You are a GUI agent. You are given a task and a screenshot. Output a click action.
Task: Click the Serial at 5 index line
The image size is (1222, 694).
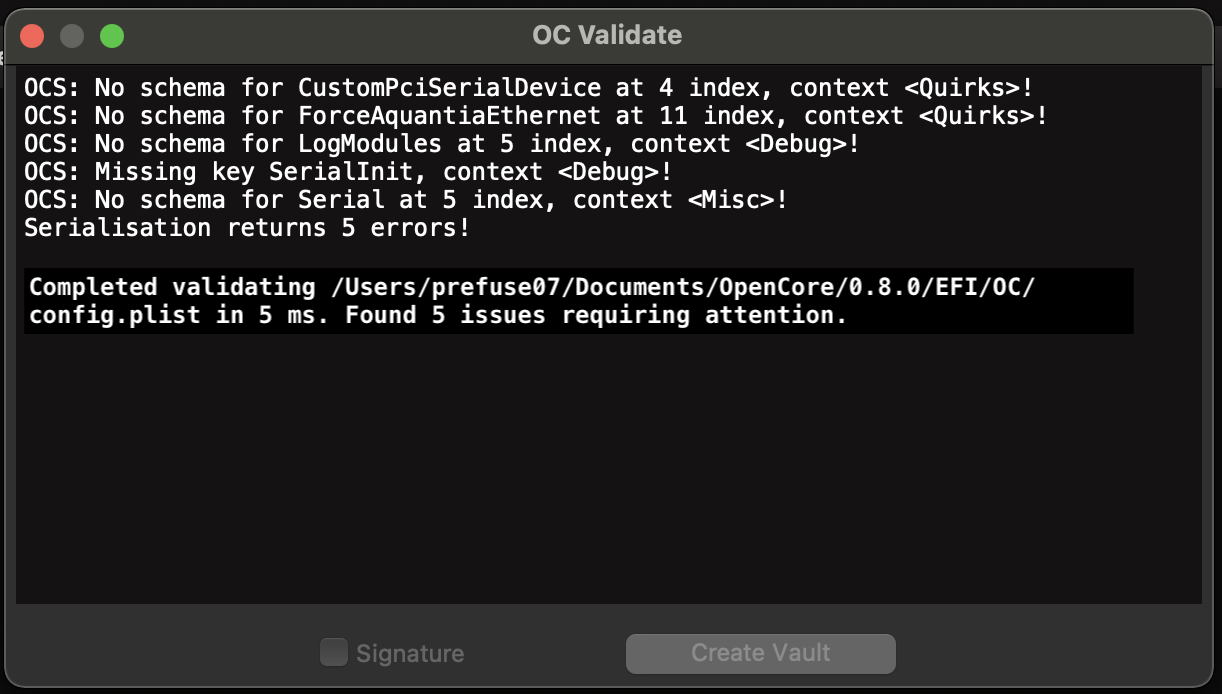tap(406, 200)
